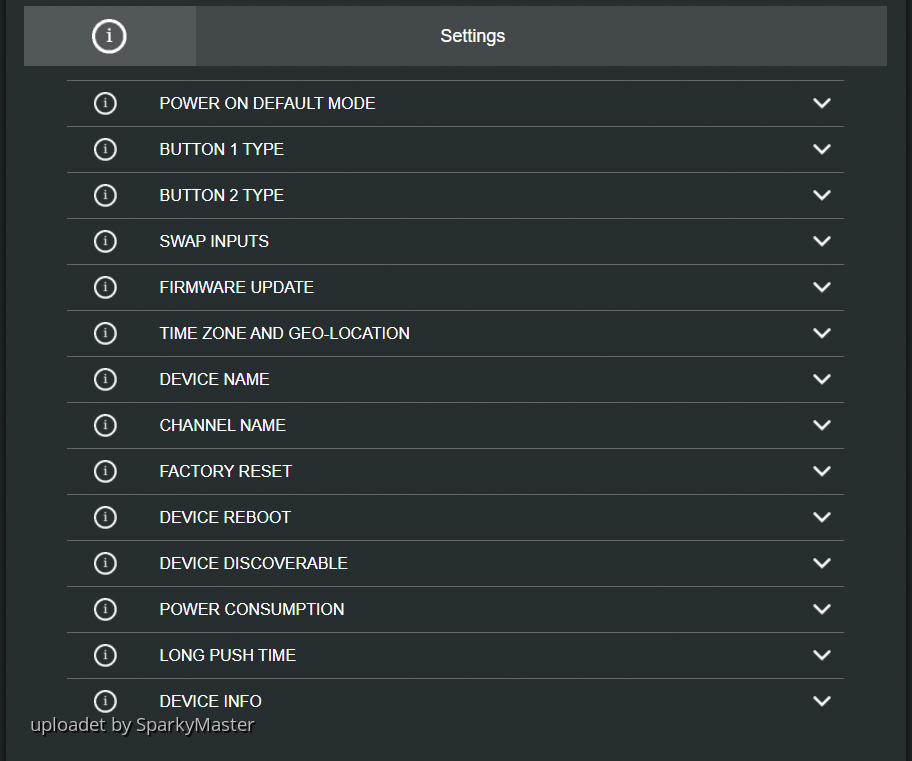912x761 pixels.
Task: Open FIRMWARE UPDATE settings row
Action: 455,287
